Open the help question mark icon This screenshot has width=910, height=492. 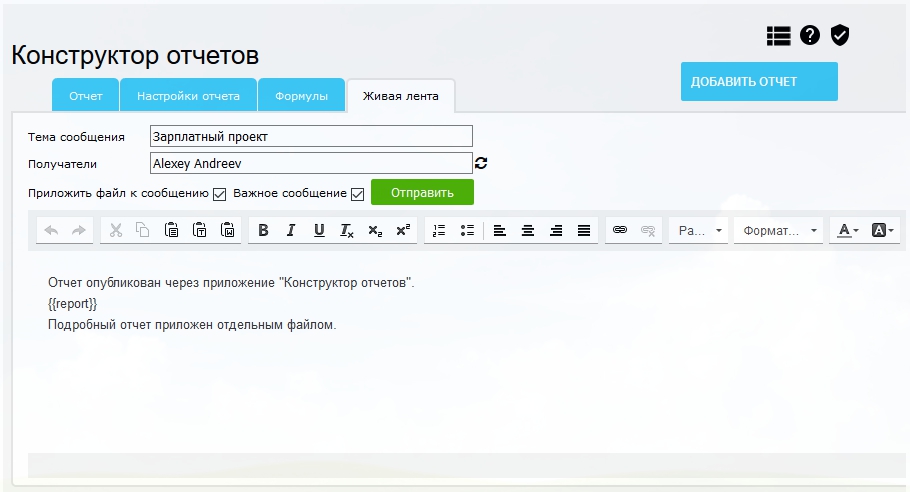tap(810, 35)
